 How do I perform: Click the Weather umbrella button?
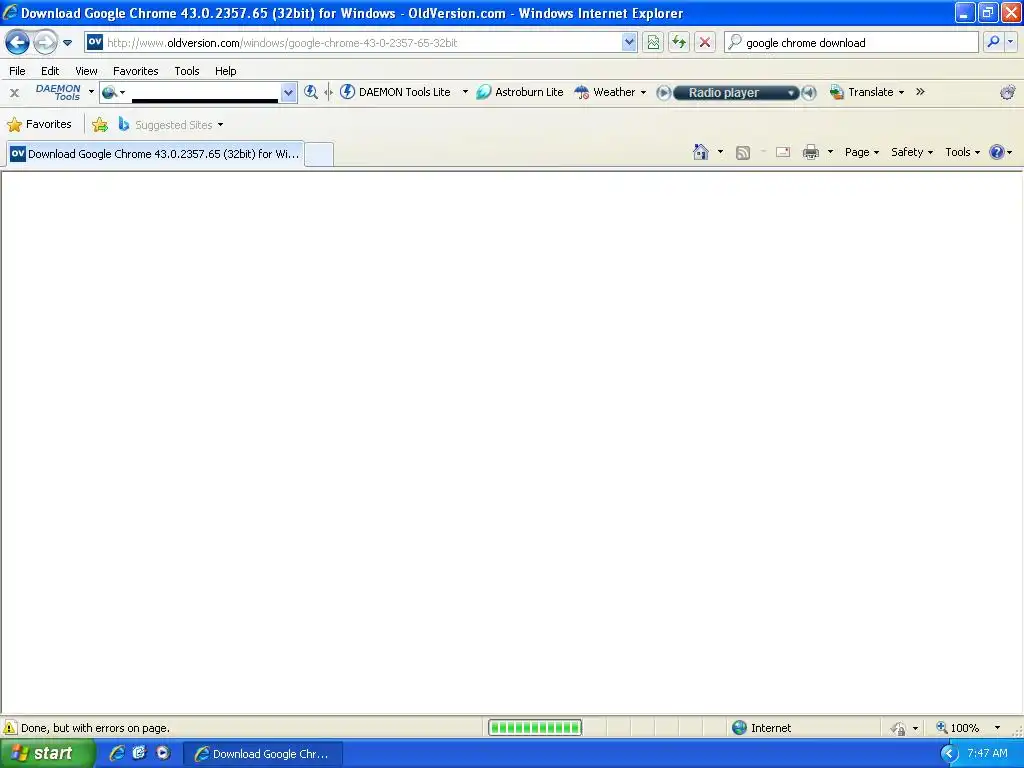tap(604, 92)
